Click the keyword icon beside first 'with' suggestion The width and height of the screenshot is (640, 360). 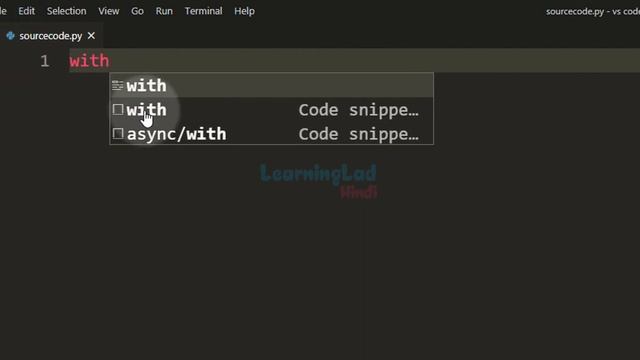tap(118, 85)
